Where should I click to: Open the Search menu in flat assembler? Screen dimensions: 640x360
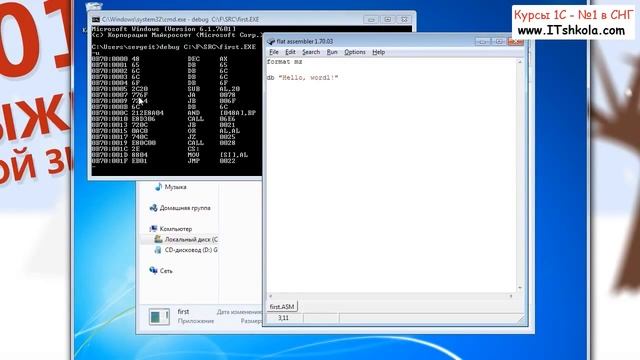point(311,52)
